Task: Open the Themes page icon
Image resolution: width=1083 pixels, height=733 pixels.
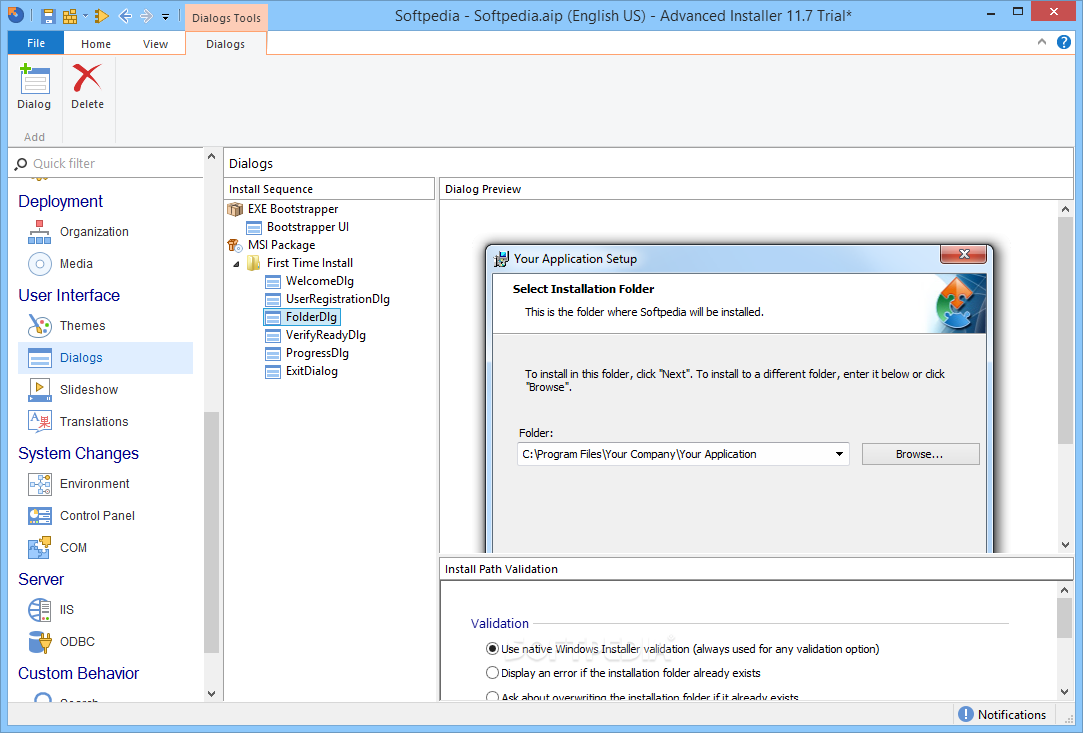Action: [39, 325]
